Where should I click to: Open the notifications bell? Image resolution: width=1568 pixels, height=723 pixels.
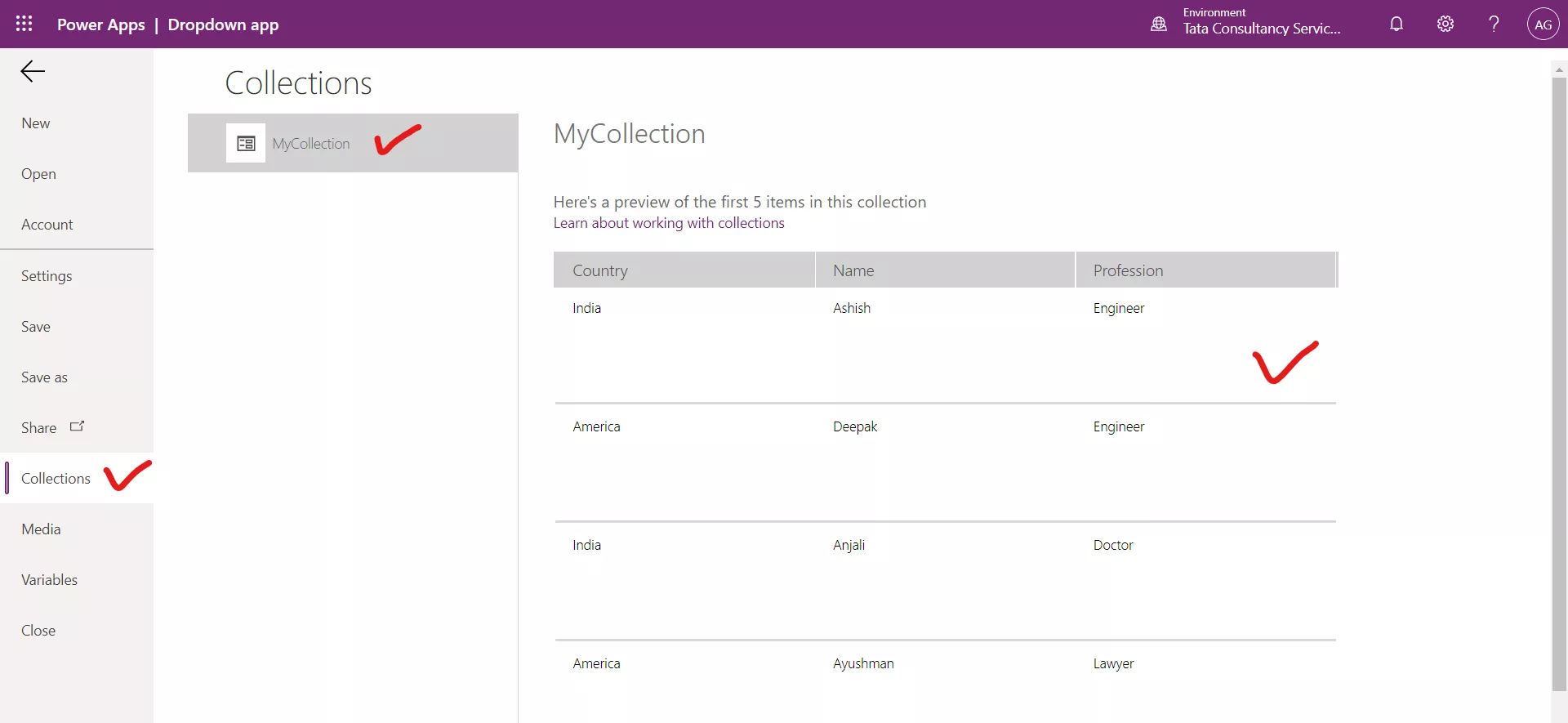[x=1396, y=24]
